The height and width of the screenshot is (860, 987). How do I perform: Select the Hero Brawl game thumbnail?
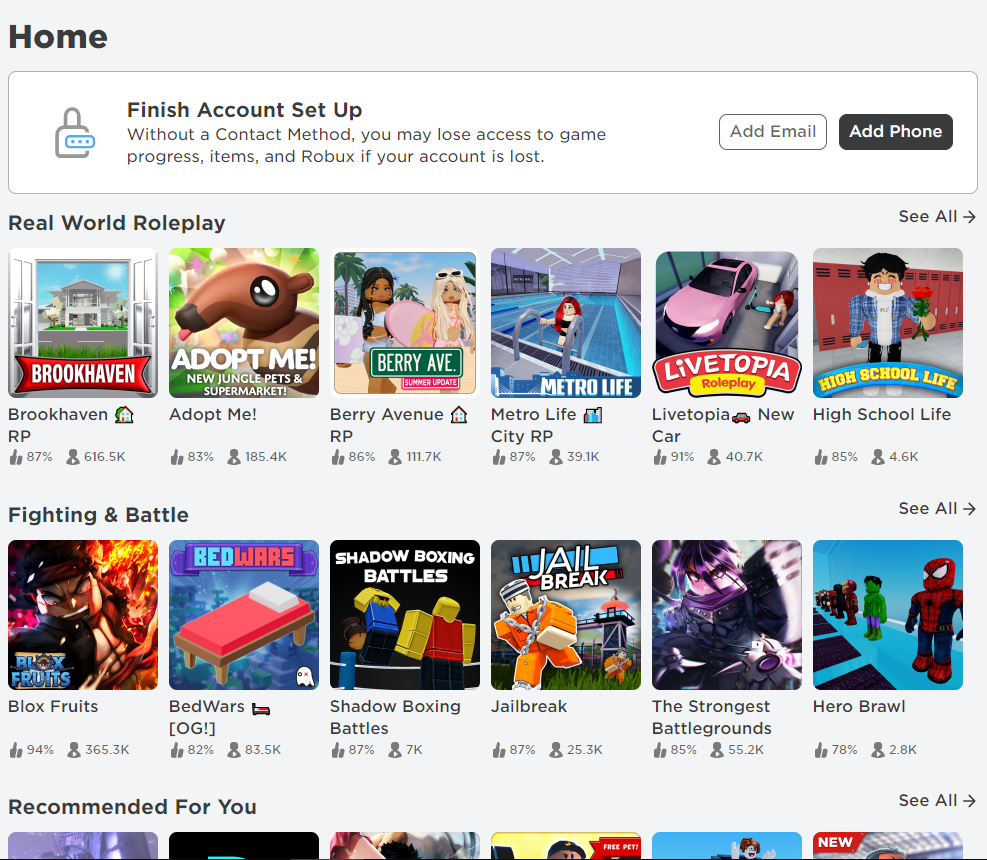(888, 615)
